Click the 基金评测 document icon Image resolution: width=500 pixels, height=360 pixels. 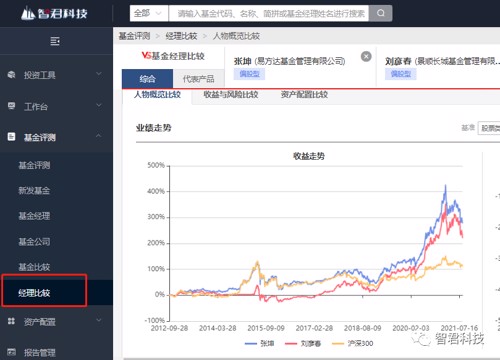pos(11,137)
